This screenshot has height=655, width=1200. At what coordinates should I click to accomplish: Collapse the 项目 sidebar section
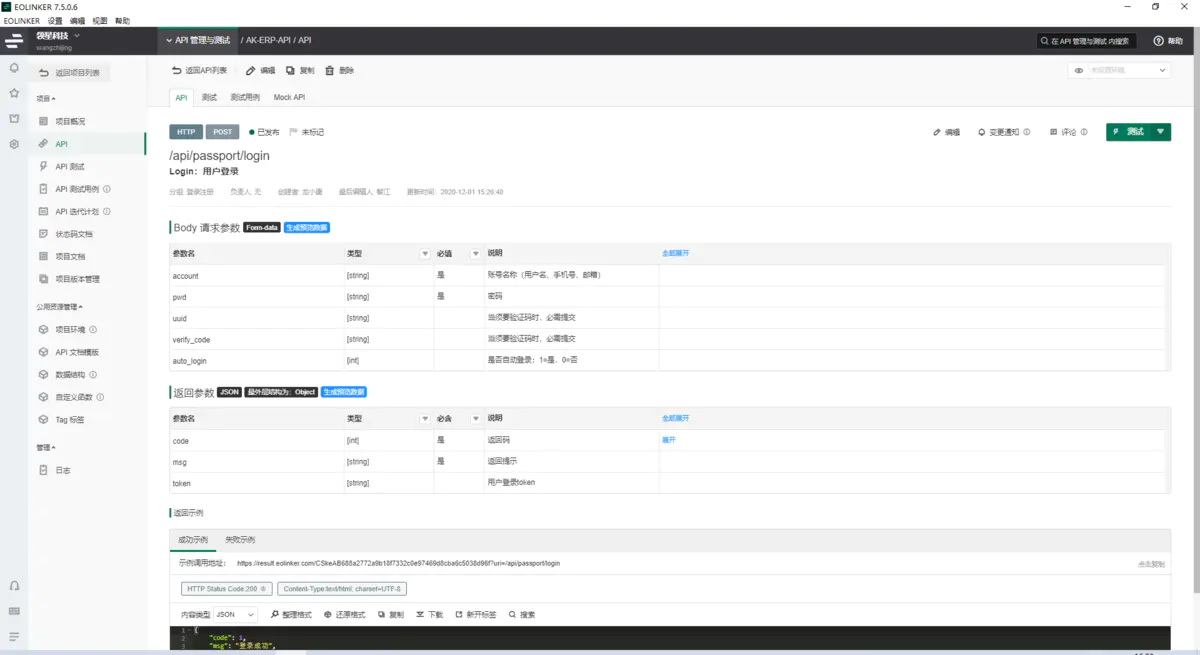point(46,99)
